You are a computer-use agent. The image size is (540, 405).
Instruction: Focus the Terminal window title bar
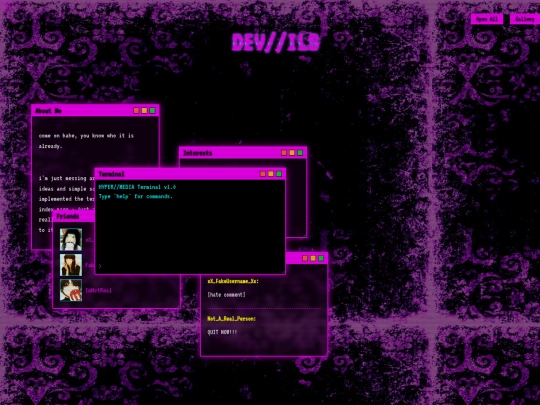(190, 174)
